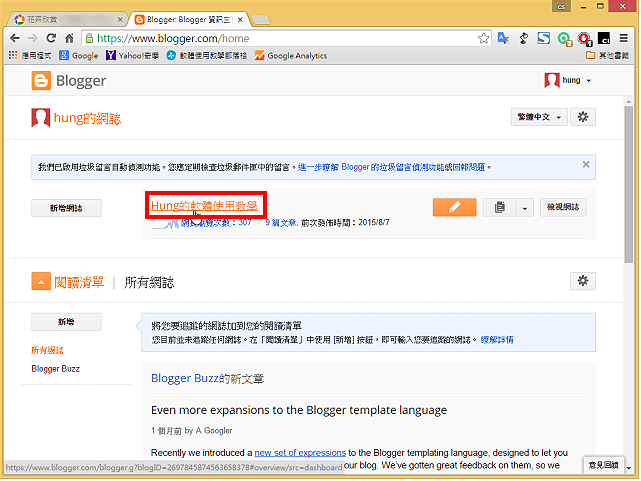
Task: Open the language dropdown 繁體中文
Action: click(x=539, y=117)
